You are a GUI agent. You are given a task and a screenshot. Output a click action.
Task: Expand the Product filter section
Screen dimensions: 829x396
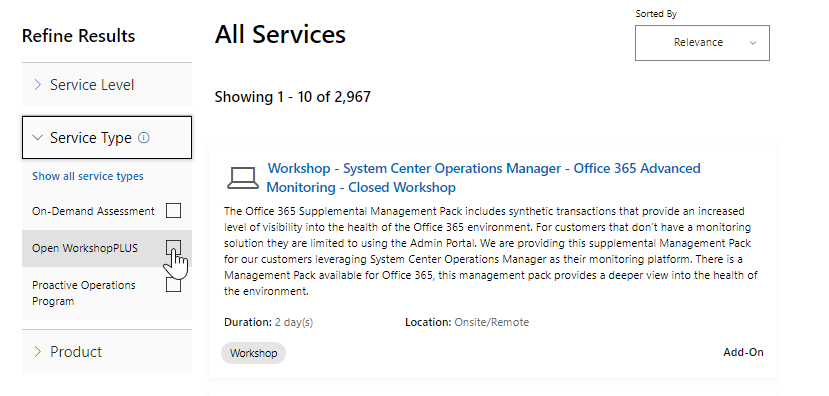coord(107,352)
